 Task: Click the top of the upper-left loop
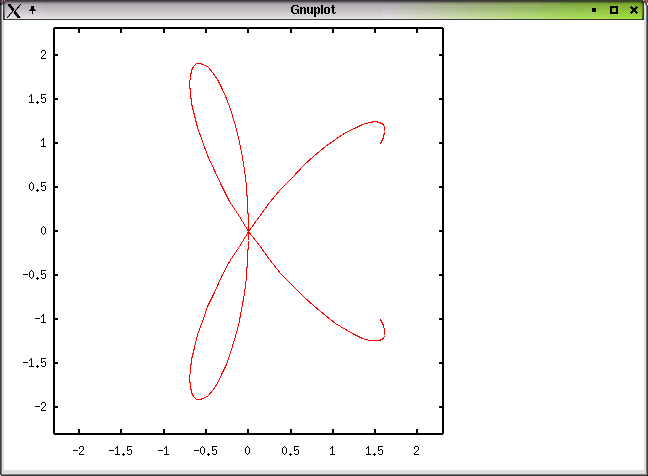click(x=198, y=64)
